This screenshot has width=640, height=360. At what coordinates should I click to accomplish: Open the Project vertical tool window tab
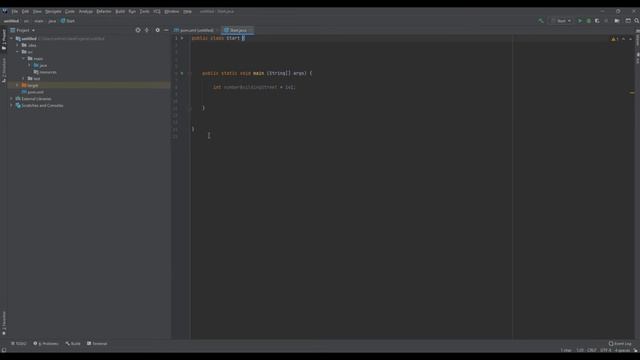4,40
